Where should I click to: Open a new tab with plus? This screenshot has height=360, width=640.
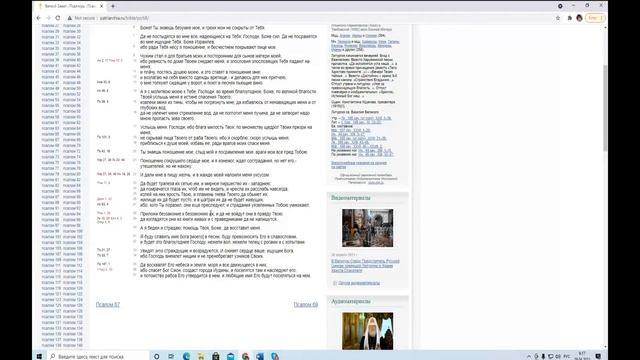[113, 6]
